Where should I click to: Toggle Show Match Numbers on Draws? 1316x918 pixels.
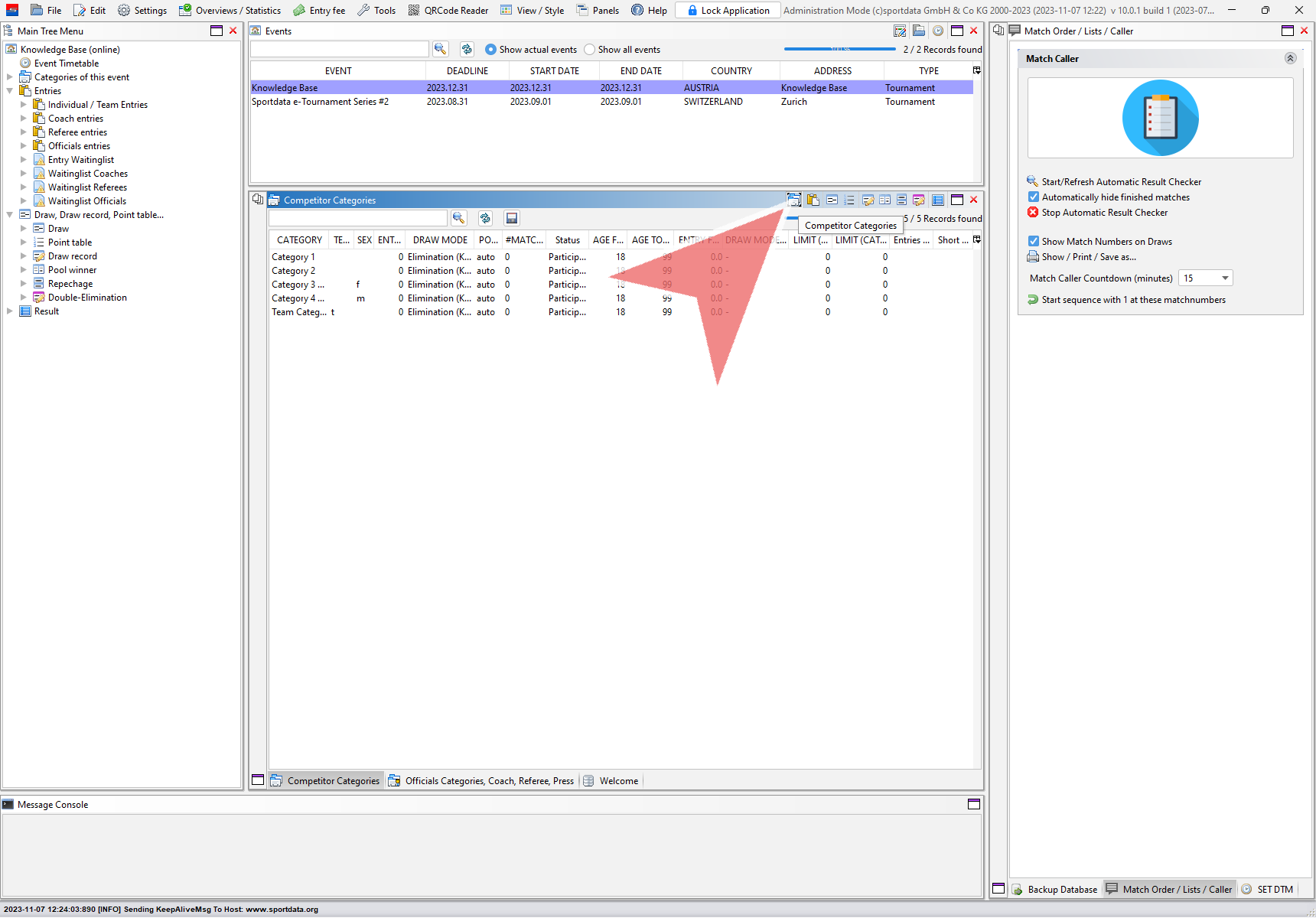click(x=1034, y=242)
